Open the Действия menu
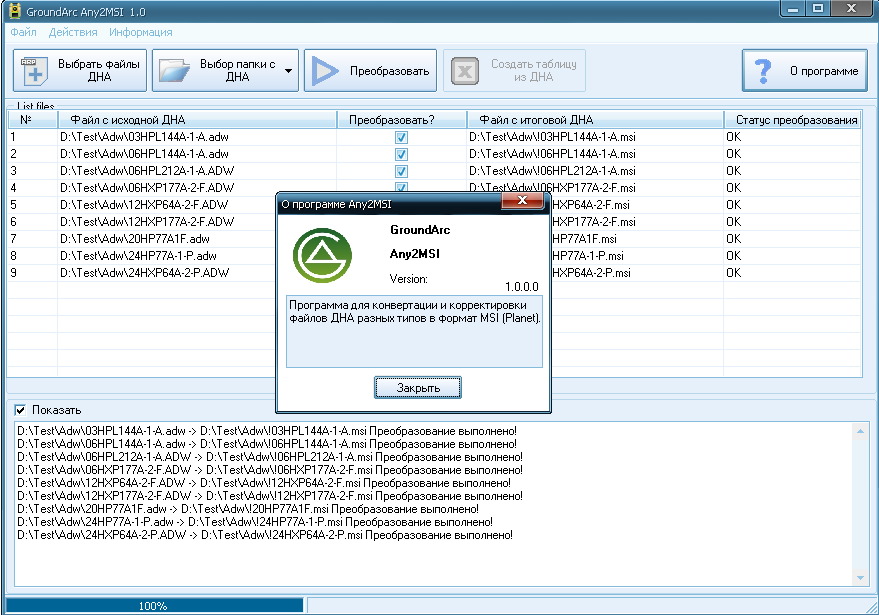This screenshot has height=615, width=879. coord(73,33)
